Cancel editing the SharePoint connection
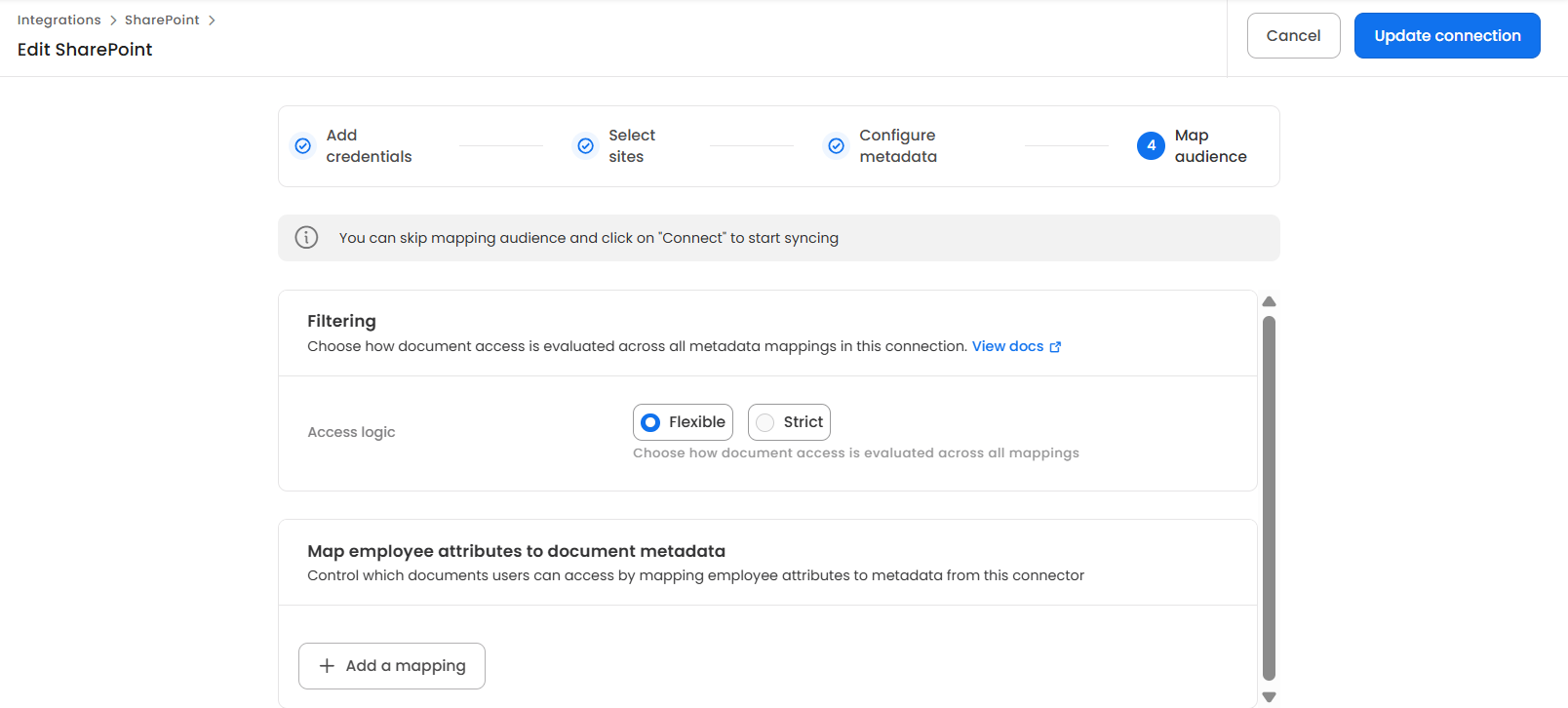This screenshot has height=708, width=1568. (x=1293, y=35)
